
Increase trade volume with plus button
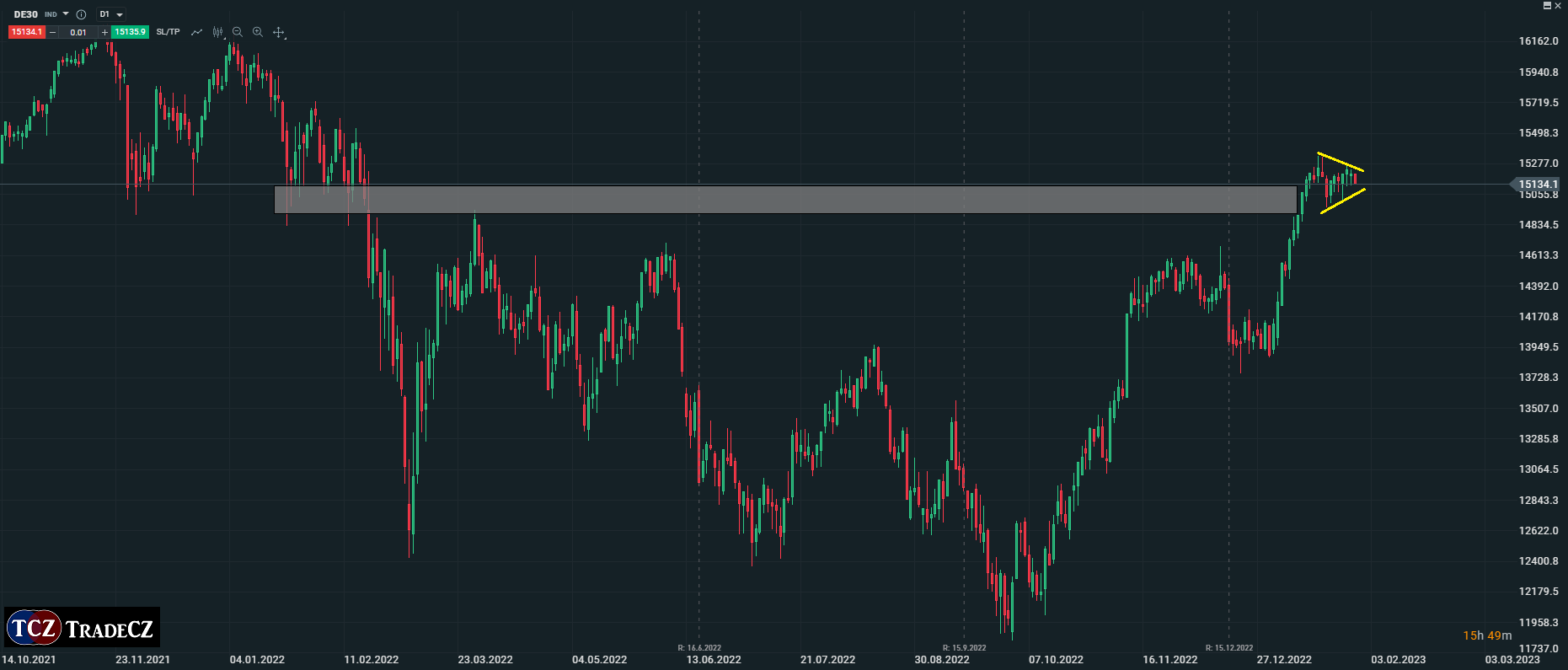[104, 32]
